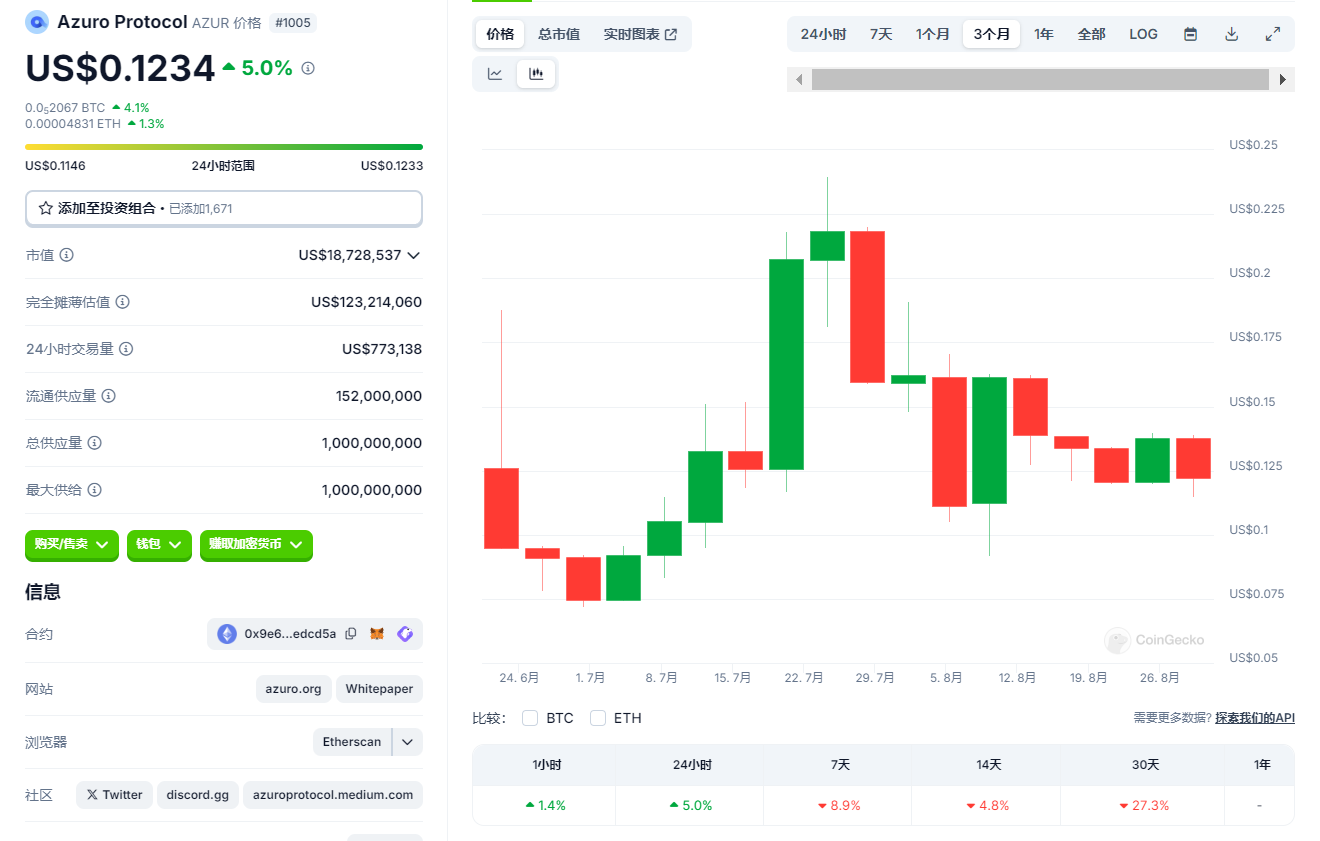The width and height of the screenshot is (1320, 841).
Task: Open the 实时图表 tab
Action: (x=640, y=34)
